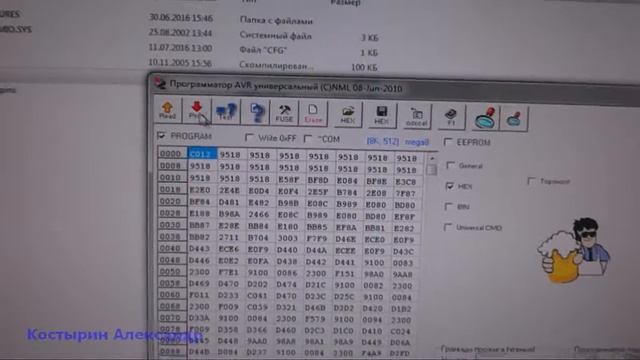Click the toolbar button right of HEX save
640x360 pixels.
click(x=416, y=117)
